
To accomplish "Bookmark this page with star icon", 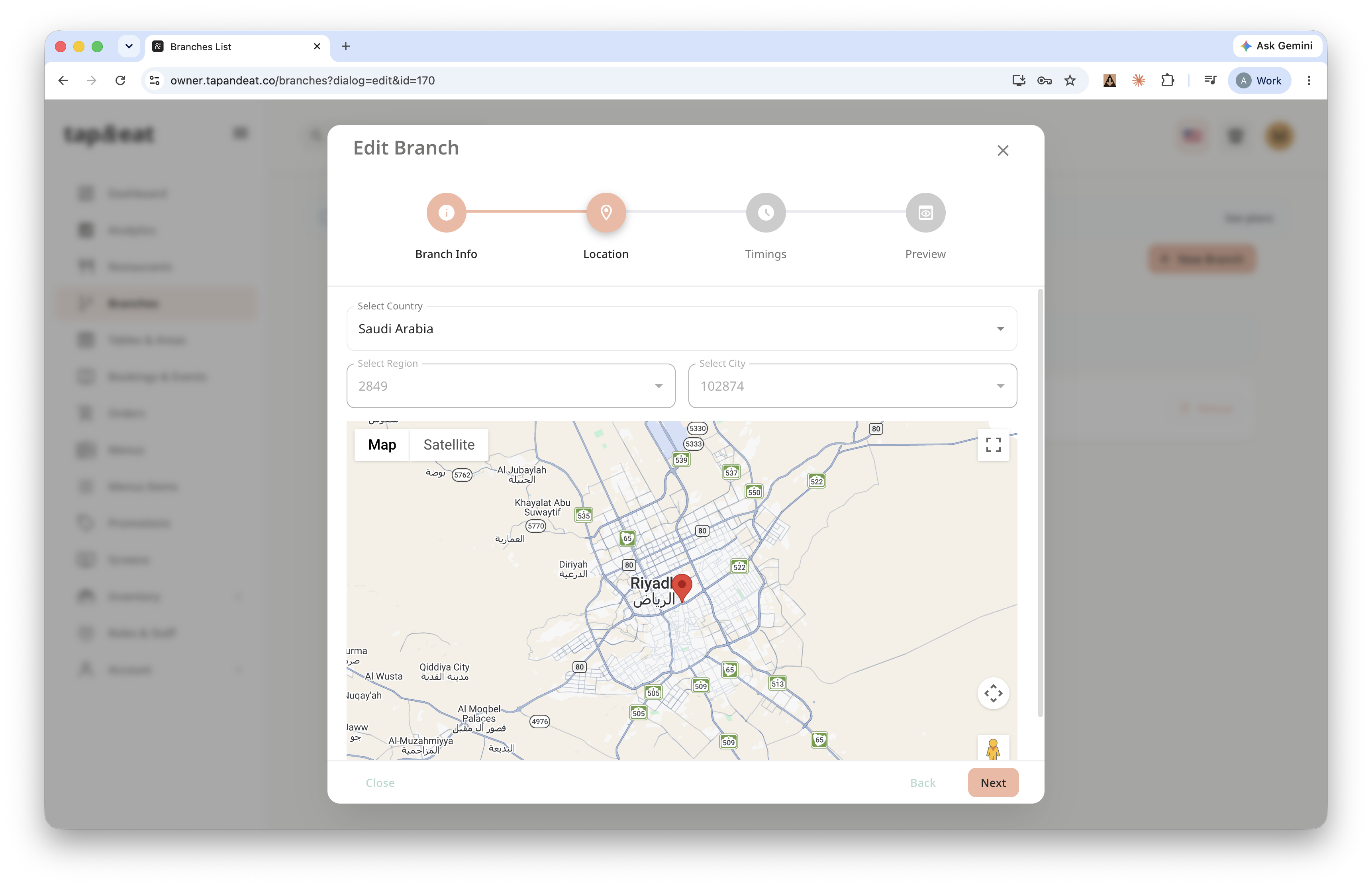I will pyautogui.click(x=1070, y=81).
